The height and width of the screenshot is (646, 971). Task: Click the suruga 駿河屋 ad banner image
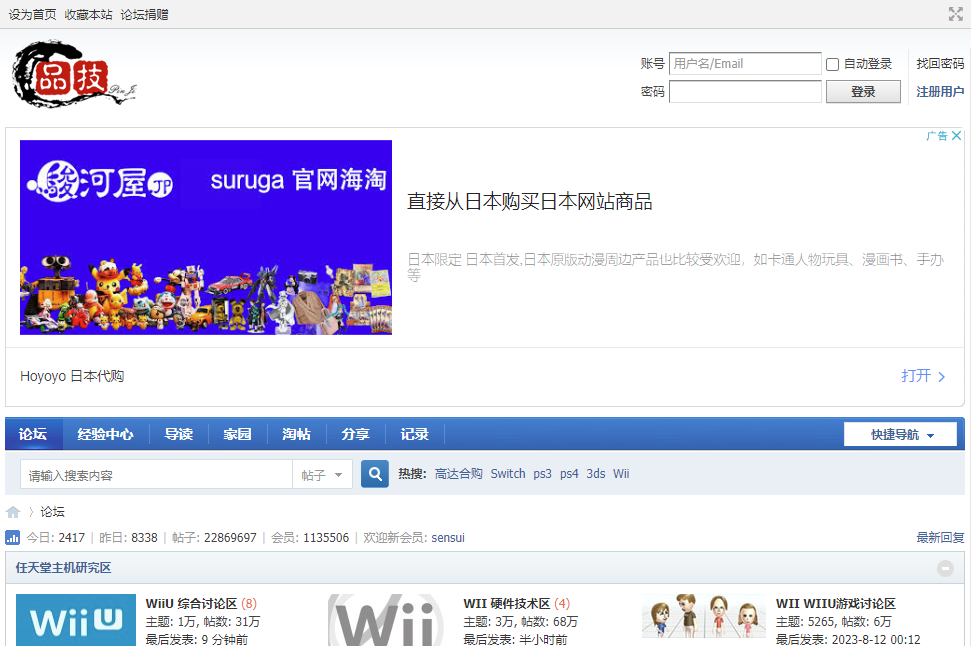[x=206, y=237]
